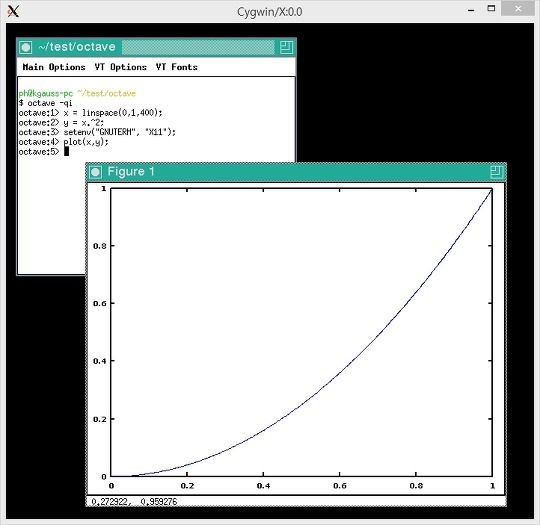
Task: Open window menu button of ~/test/octave terminal
Action: [x=26, y=47]
